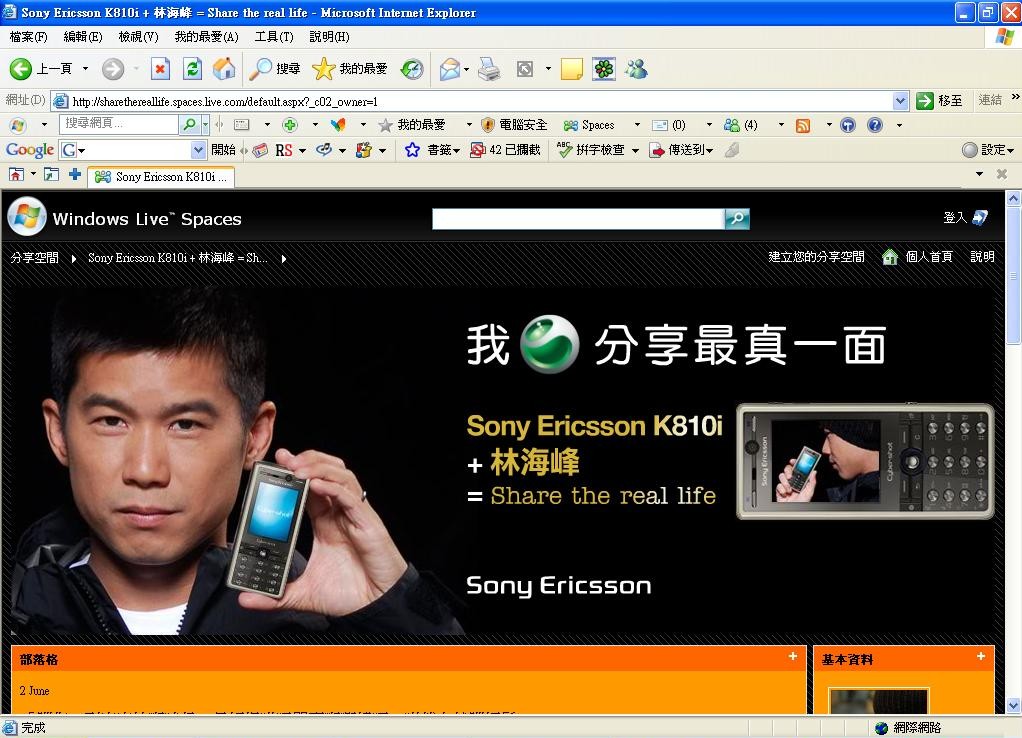The height and width of the screenshot is (738, 1022).
Task: Open the dropdown arrow beside Spaces
Action: click(637, 125)
